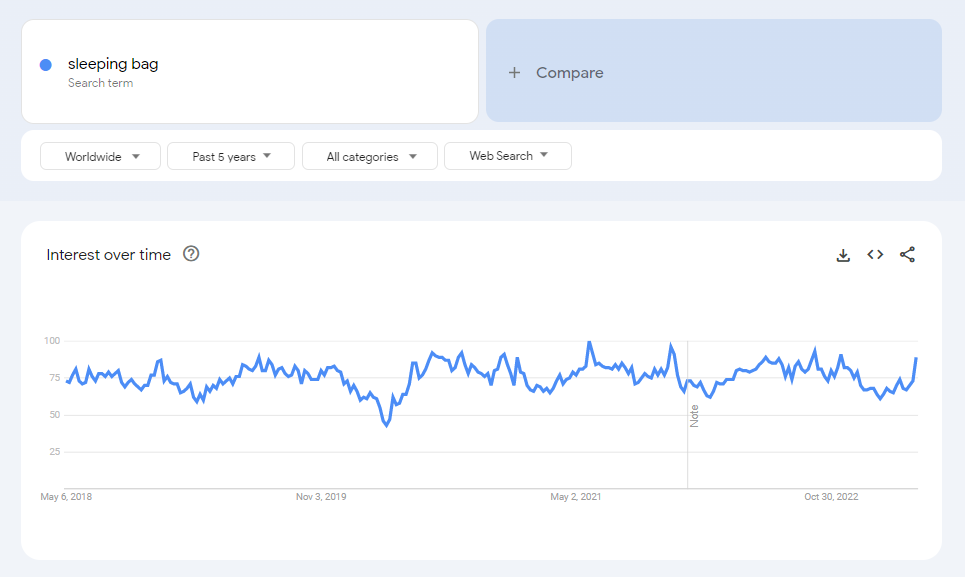Screen dimensions: 965x577
Task: Click the Interest over time panel title
Action: point(111,254)
